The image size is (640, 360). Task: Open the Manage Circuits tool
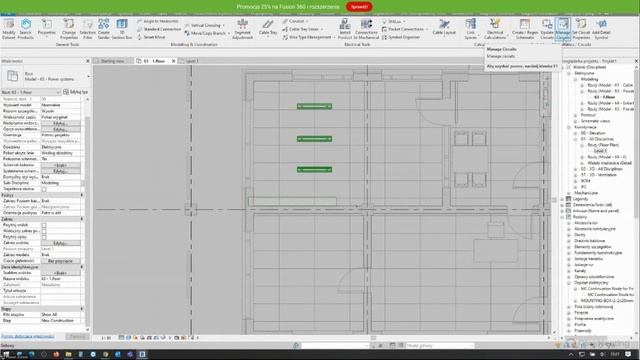563,29
